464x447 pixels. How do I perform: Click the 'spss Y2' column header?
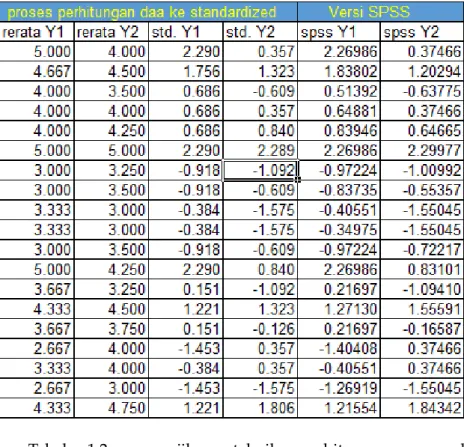422,32
